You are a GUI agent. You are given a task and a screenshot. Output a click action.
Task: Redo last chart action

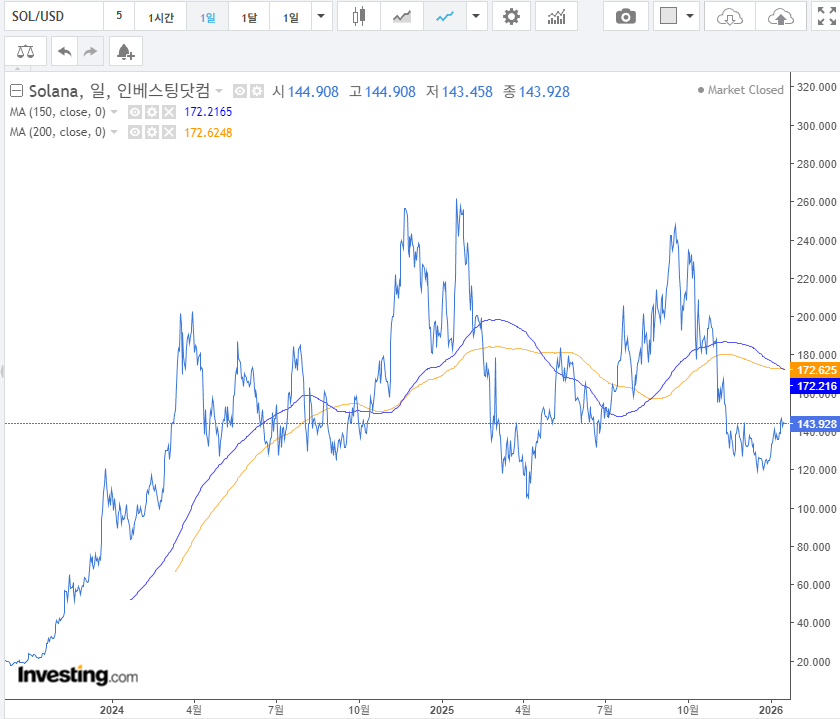[91, 51]
